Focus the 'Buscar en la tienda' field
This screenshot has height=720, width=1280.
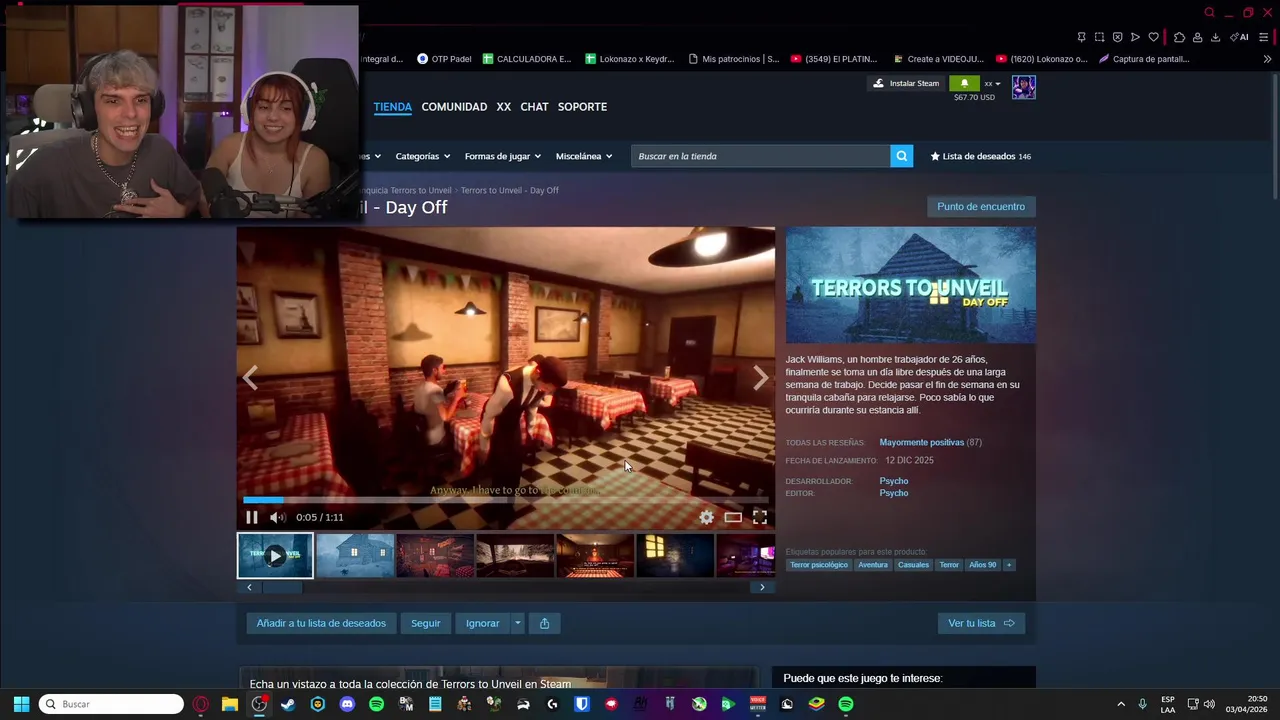point(760,156)
